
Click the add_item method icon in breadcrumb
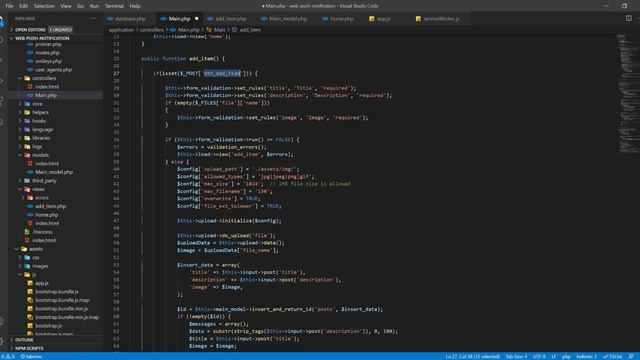[x=235, y=30]
